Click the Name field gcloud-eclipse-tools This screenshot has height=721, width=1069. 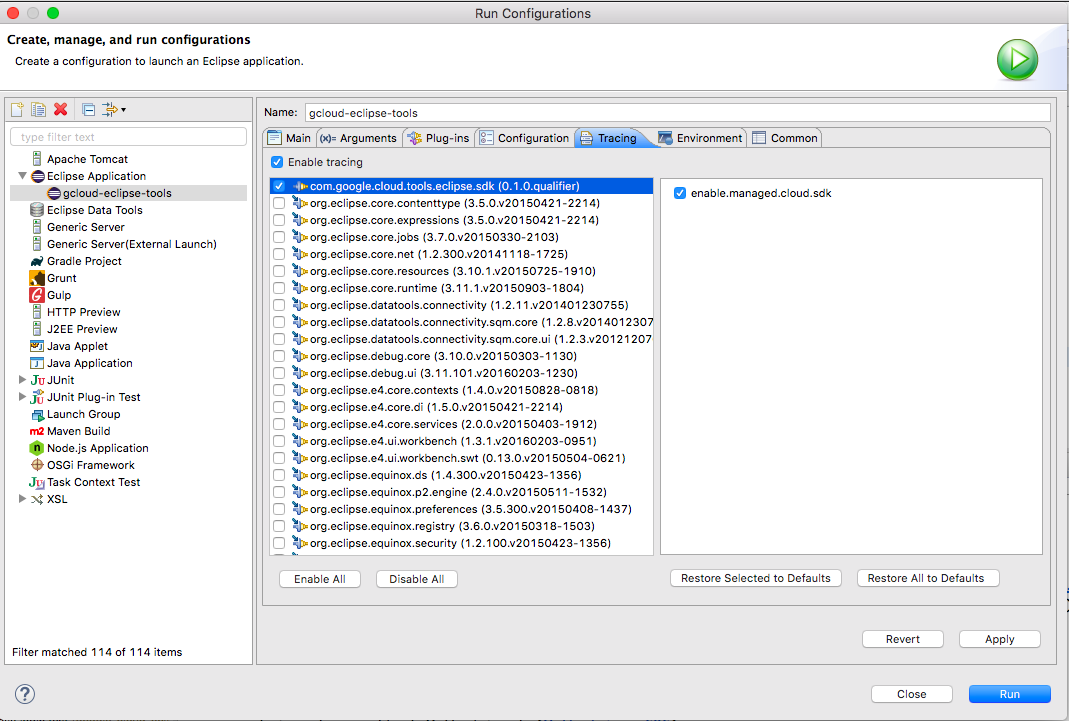pyautogui.click(x=678, y=112)
